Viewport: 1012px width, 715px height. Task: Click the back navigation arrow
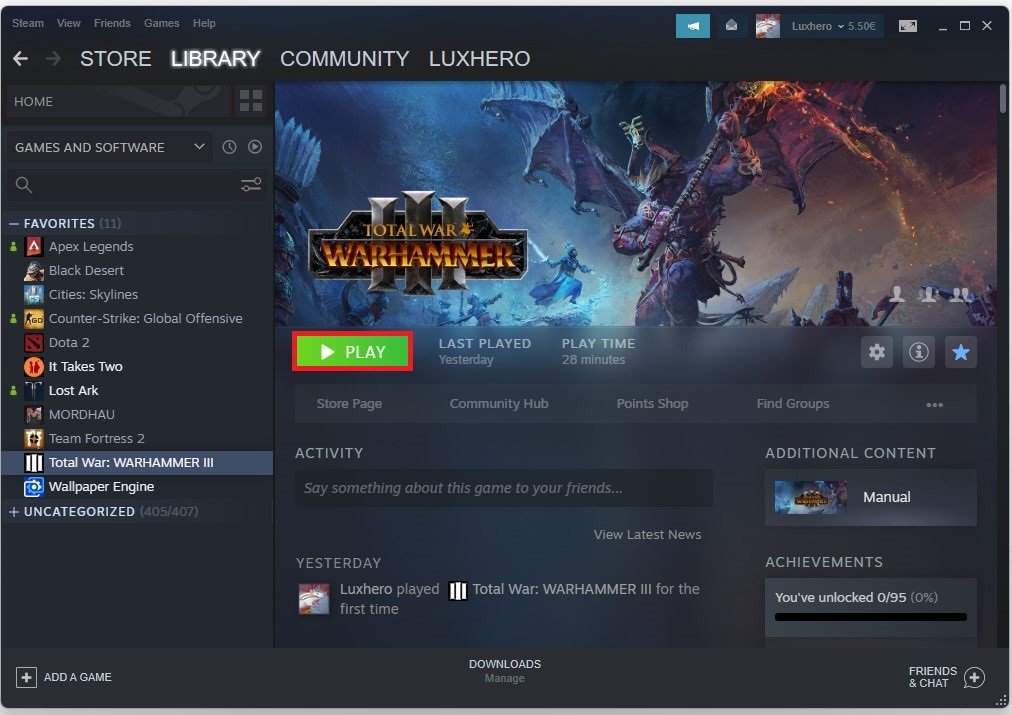[21, 59]
